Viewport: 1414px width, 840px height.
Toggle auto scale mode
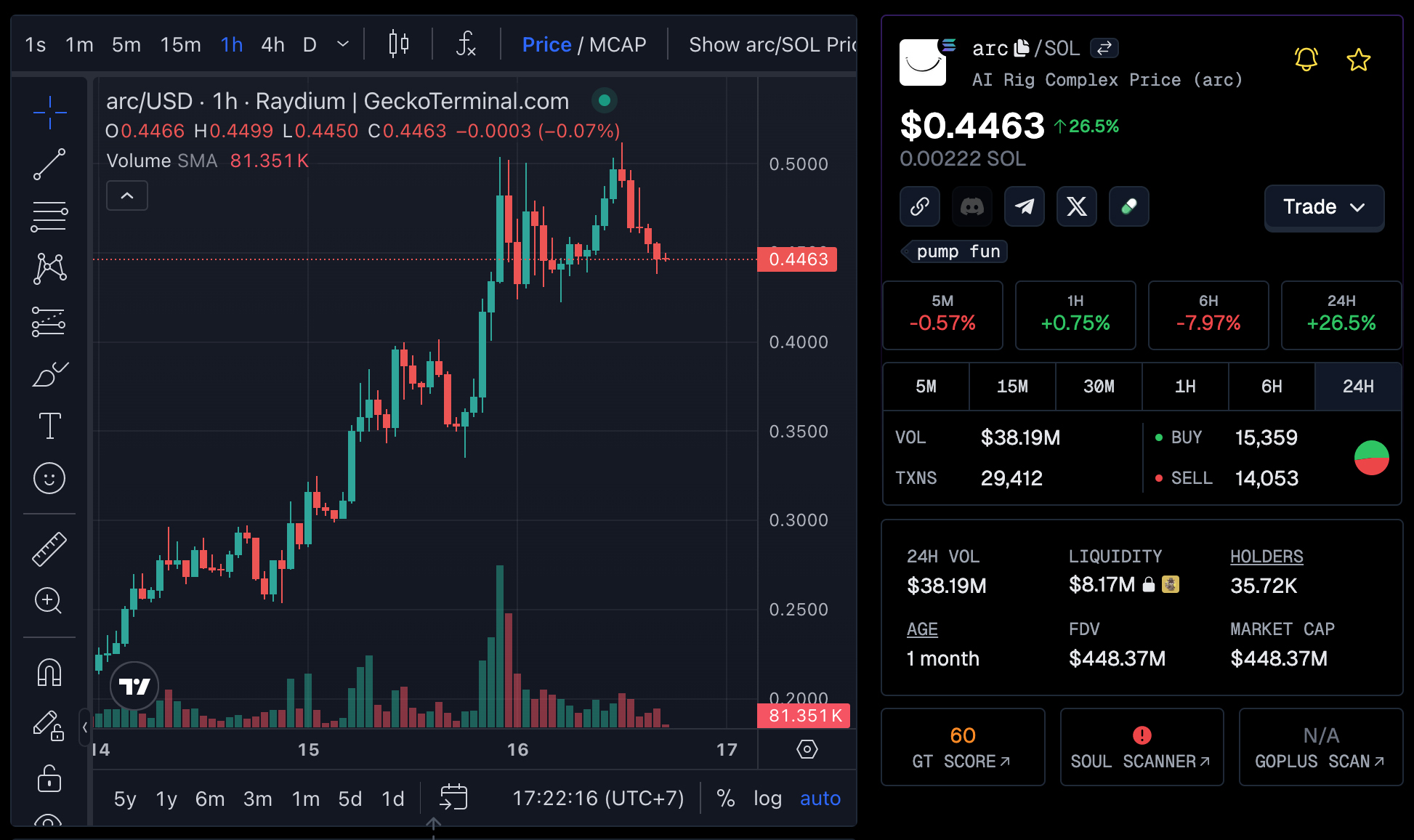pos(820,798)
